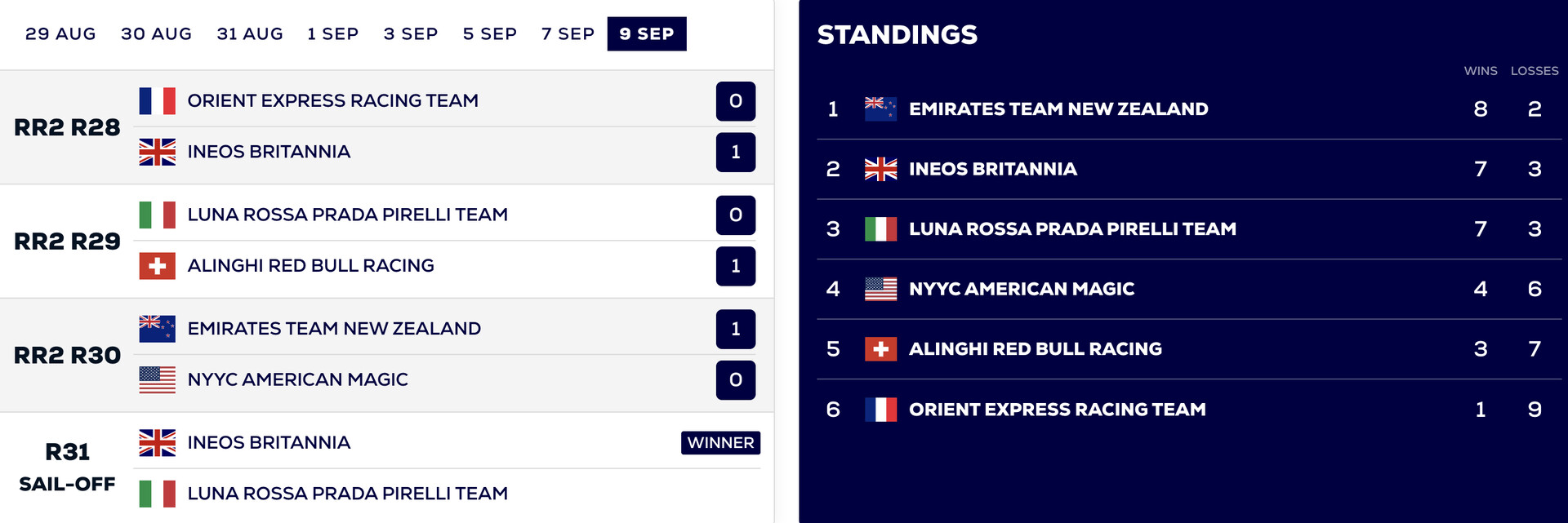1568x523 pixels.
Task: Click the New Zealand flag in race RR2 R30
Action: tap(157, 329)
